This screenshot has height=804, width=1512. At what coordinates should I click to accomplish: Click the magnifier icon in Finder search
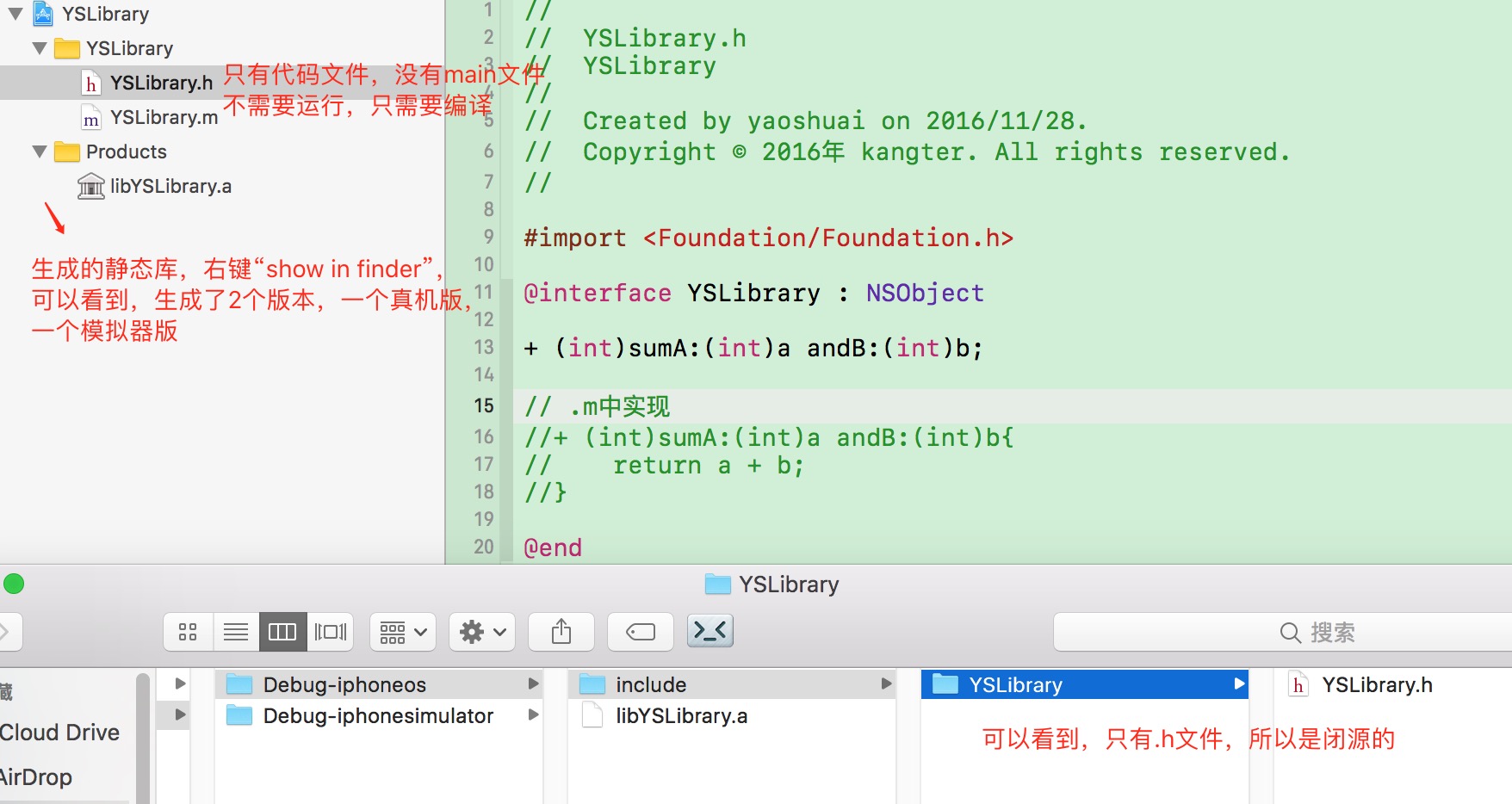[x=1290, y=633]
